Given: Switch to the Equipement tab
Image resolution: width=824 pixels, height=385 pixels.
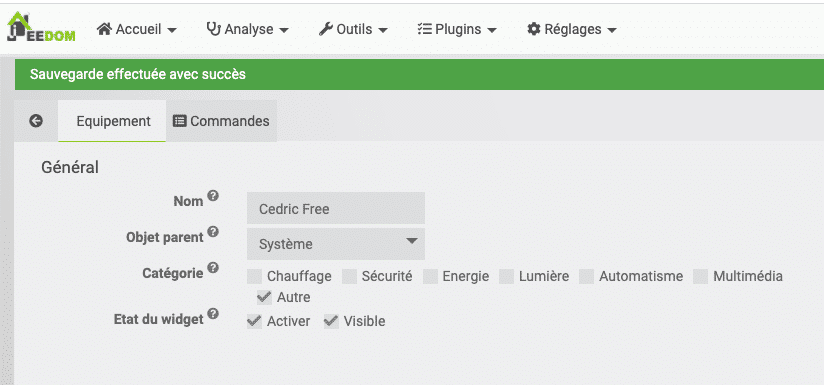Looking at the screenshot, I should click(112, 121).
